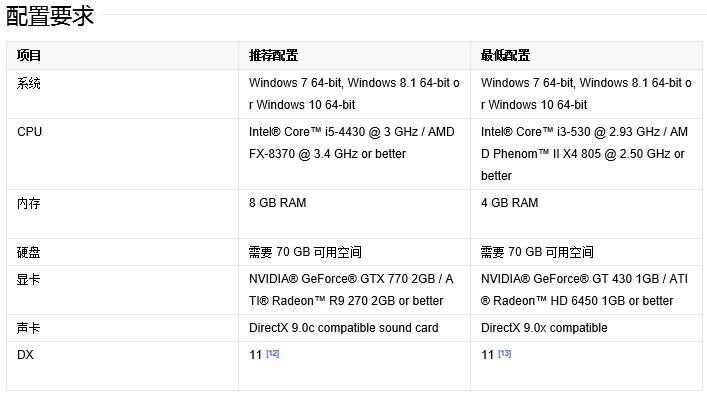
Task: Select the 最低配置 column header
Action: (505, 55)
